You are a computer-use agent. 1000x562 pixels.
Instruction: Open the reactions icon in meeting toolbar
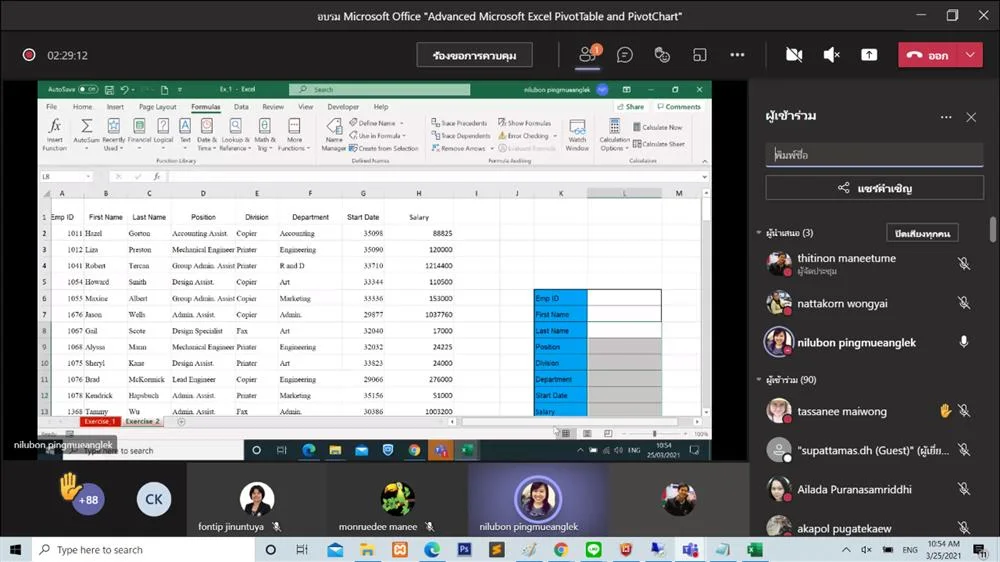[662, 55]
